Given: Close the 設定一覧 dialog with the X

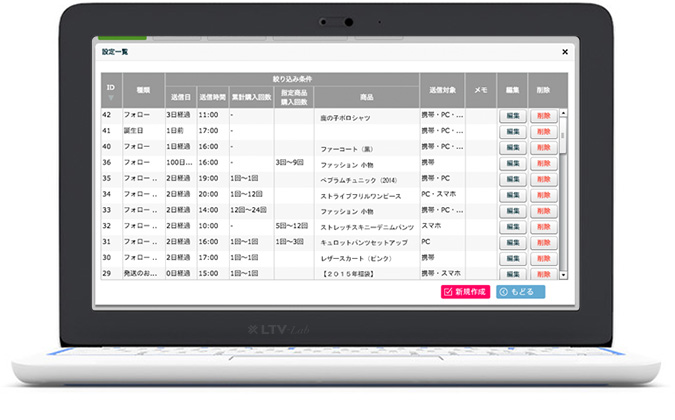Looking at the screenshot, I should click(x=565, y=52).
